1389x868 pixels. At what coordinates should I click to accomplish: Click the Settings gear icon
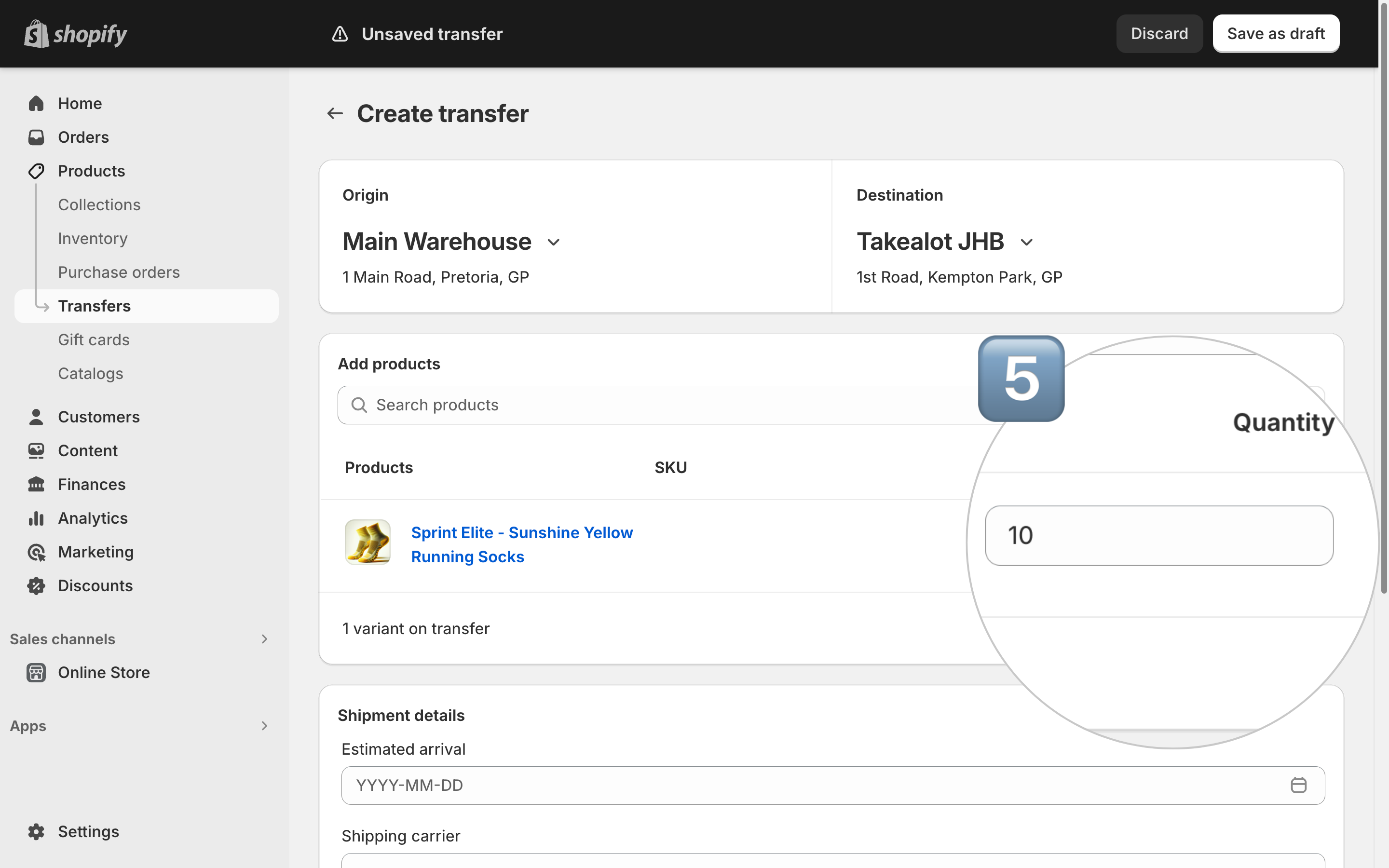(x=36, y=832)
